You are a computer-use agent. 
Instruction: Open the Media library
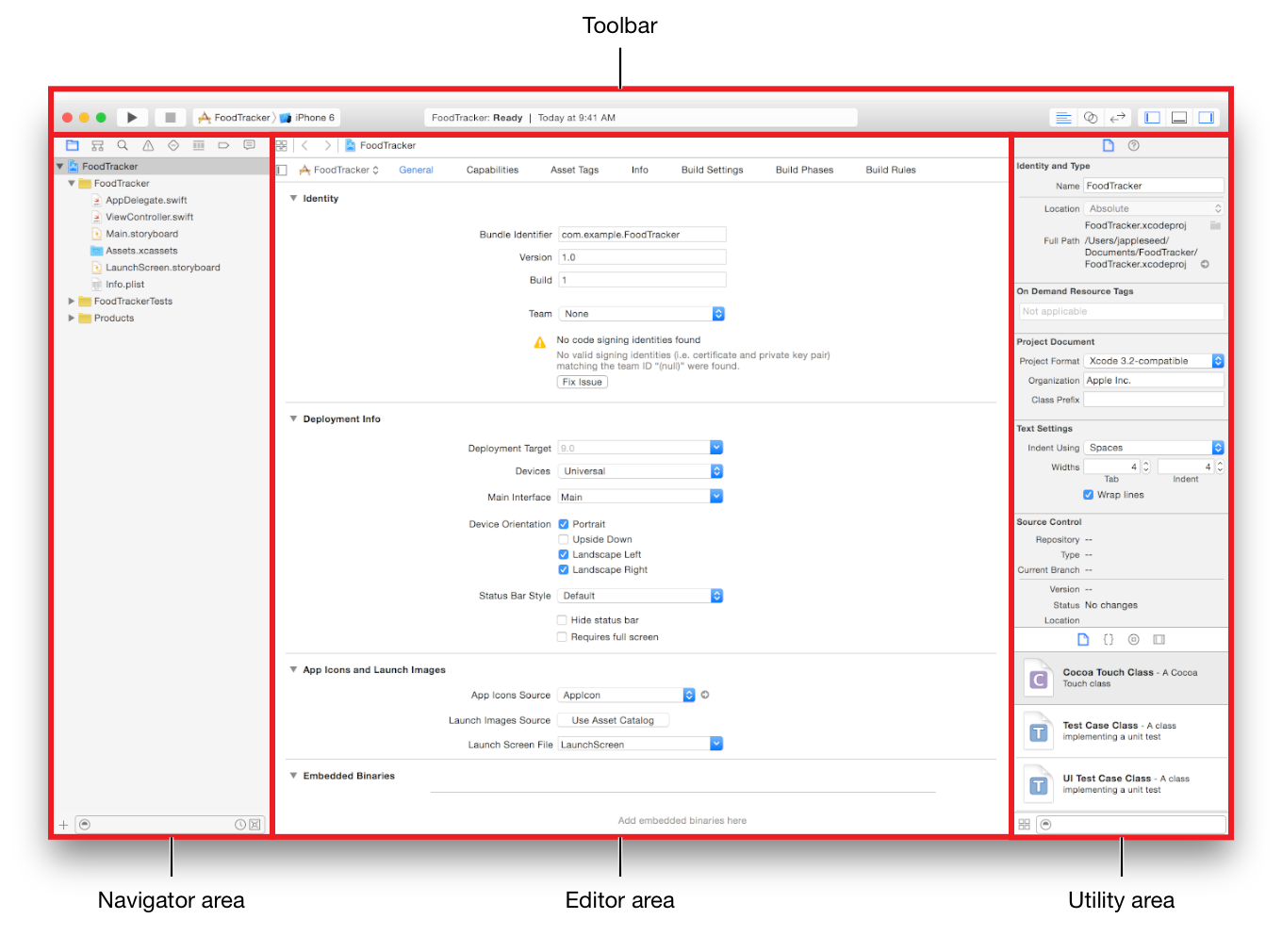[1159, 639]
